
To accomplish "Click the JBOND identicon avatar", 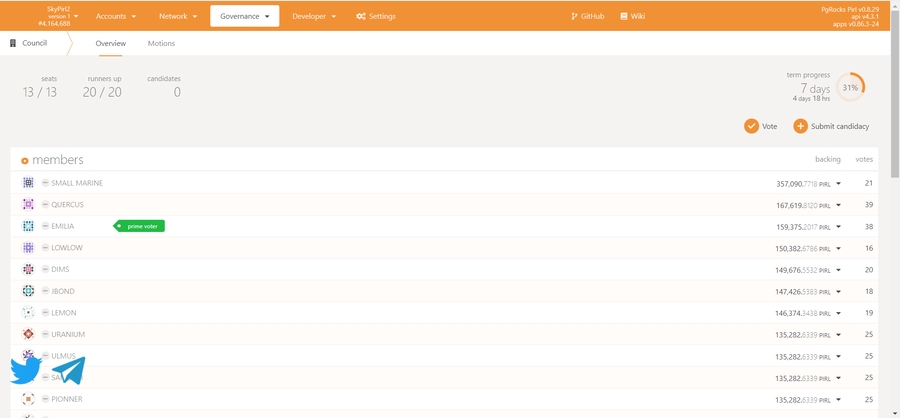I will (x=29, y=291).
